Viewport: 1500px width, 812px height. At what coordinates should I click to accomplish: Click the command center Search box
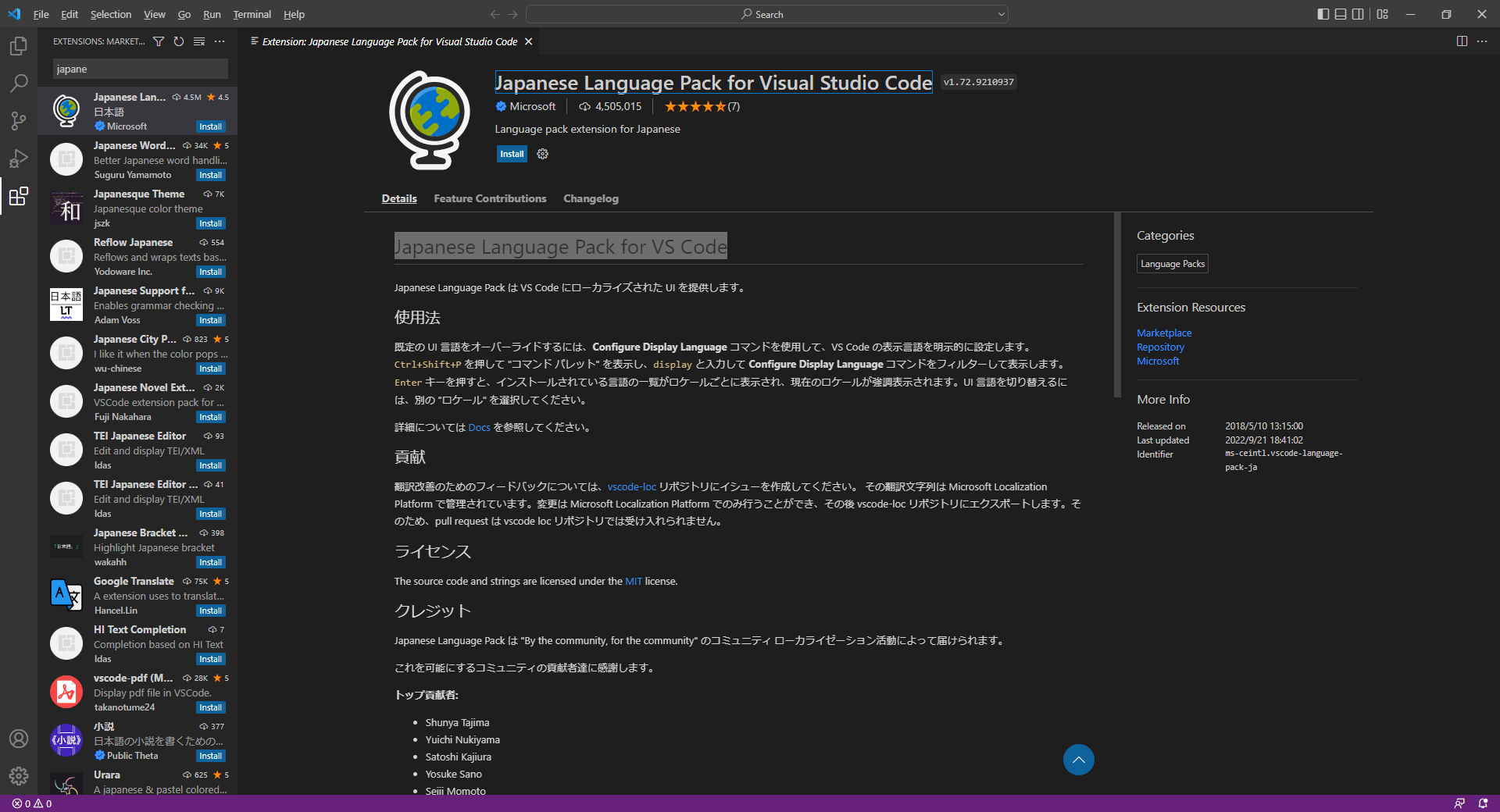coord(766,14)
